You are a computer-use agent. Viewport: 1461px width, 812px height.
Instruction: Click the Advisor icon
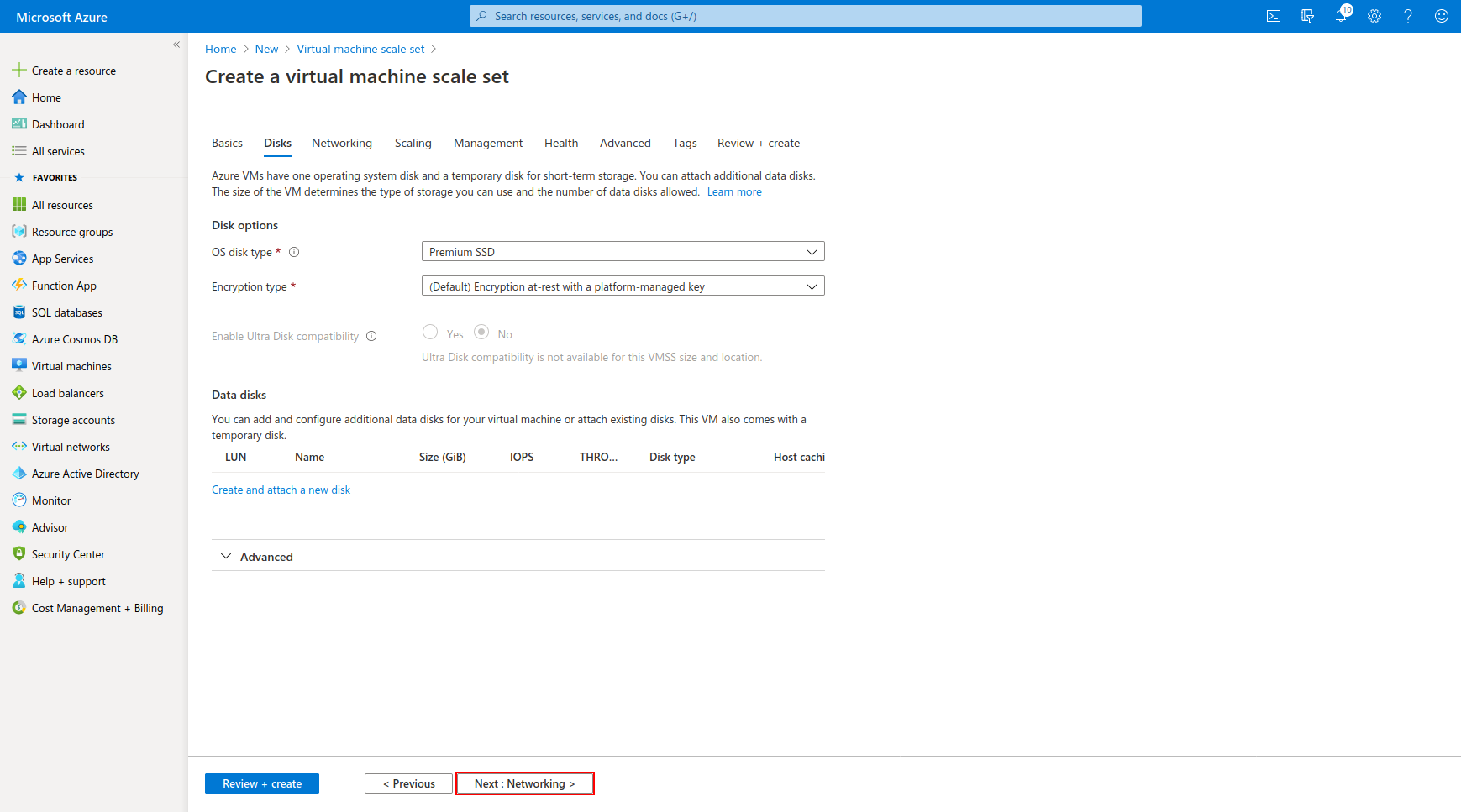(19, 527)
